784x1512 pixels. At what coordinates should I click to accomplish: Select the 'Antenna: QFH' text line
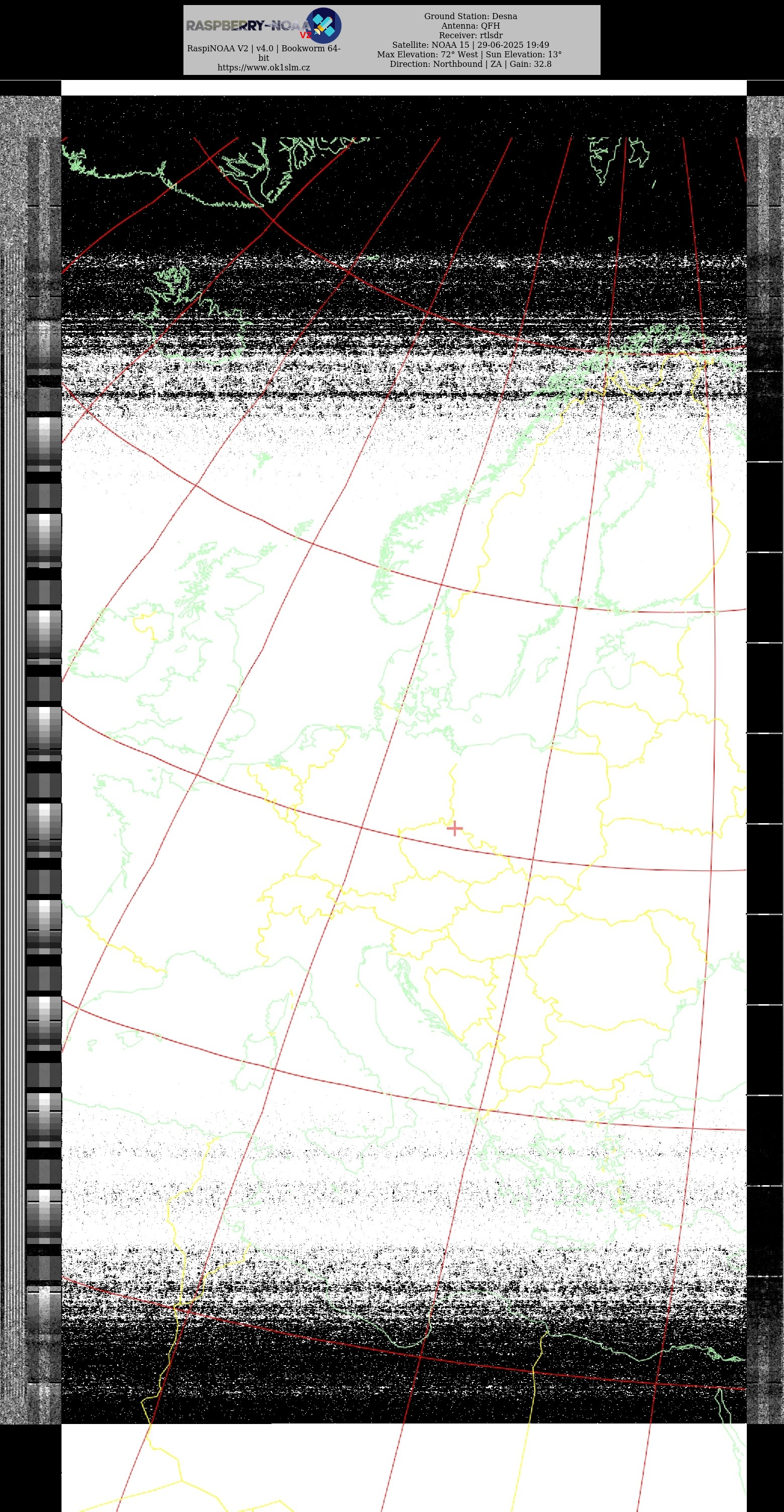pos(470,26)
